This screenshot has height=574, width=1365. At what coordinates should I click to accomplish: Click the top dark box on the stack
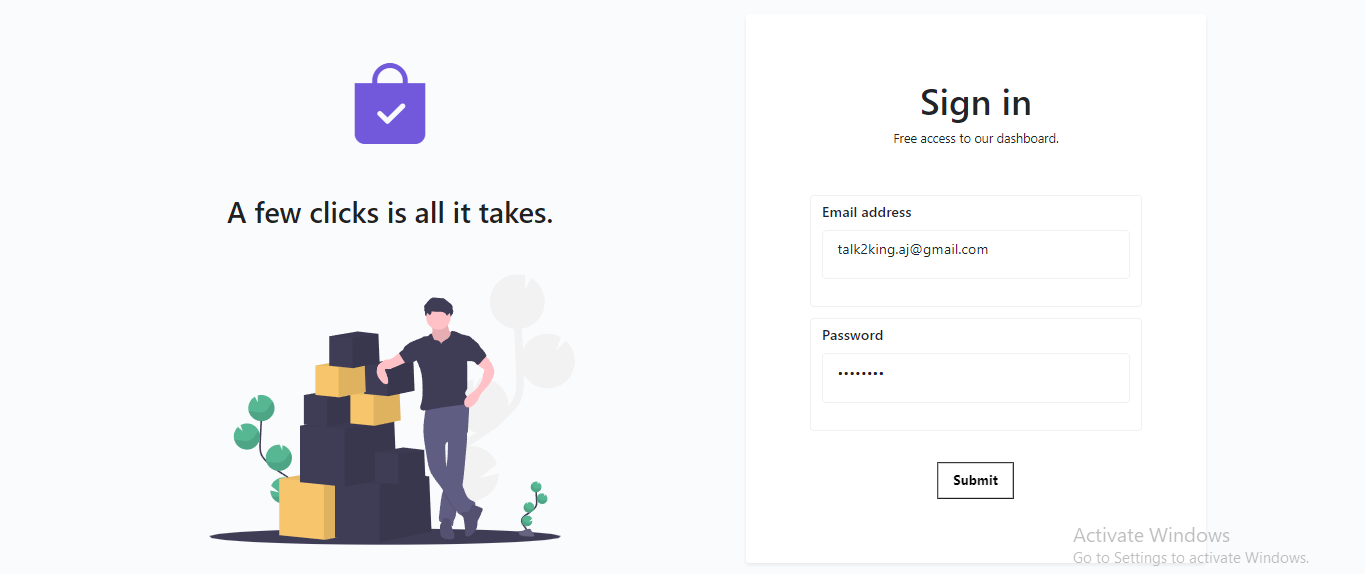pos(354,349)
